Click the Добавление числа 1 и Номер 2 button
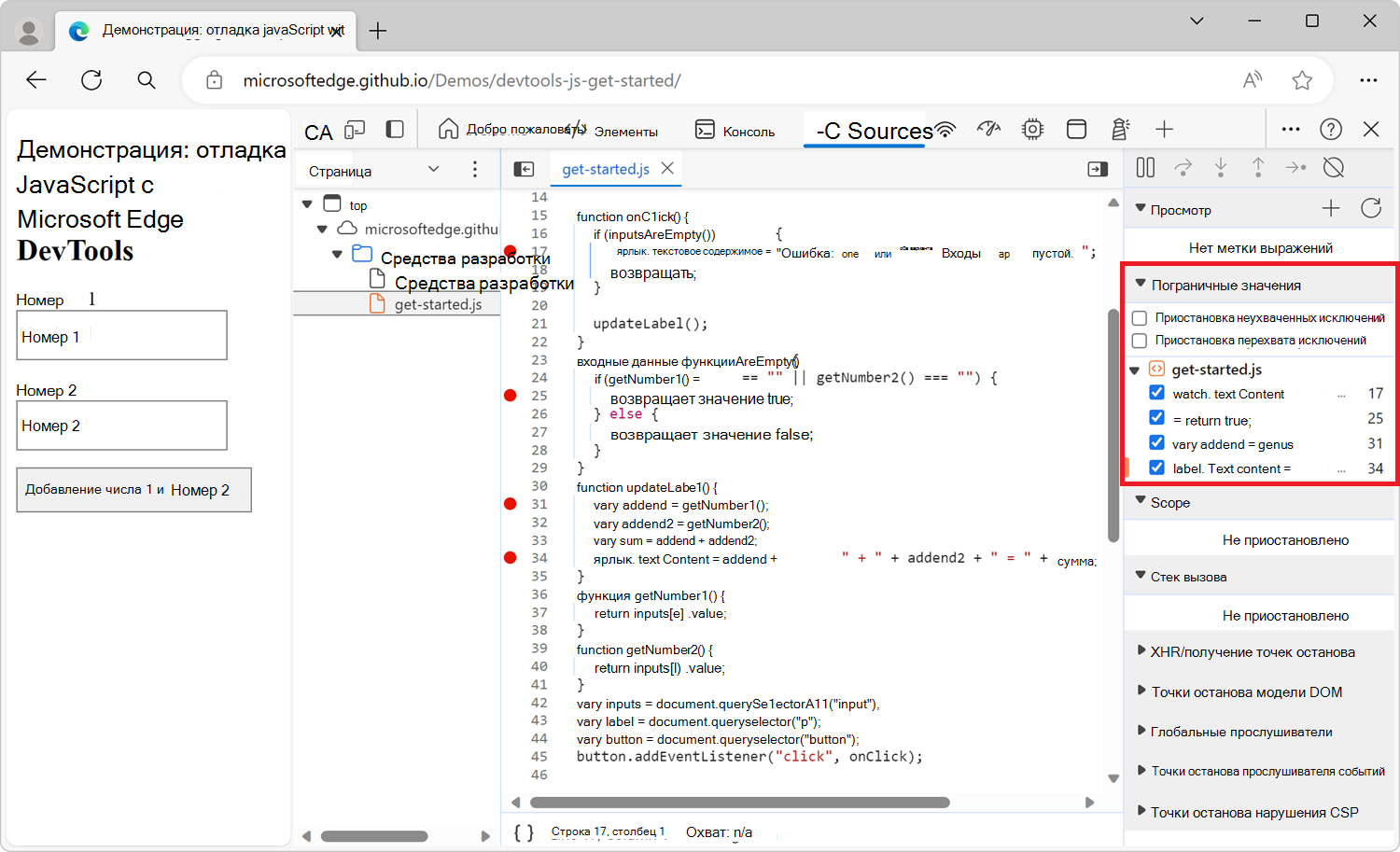The image size is (1400, 852). [133, 490]
